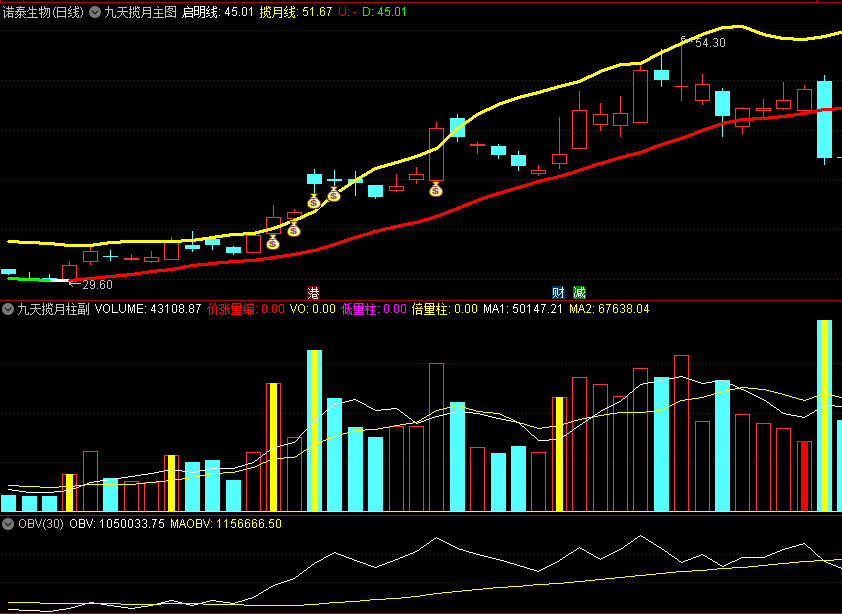
Task: Click the green 减 event marker
Action: click(x=579, y=293)
